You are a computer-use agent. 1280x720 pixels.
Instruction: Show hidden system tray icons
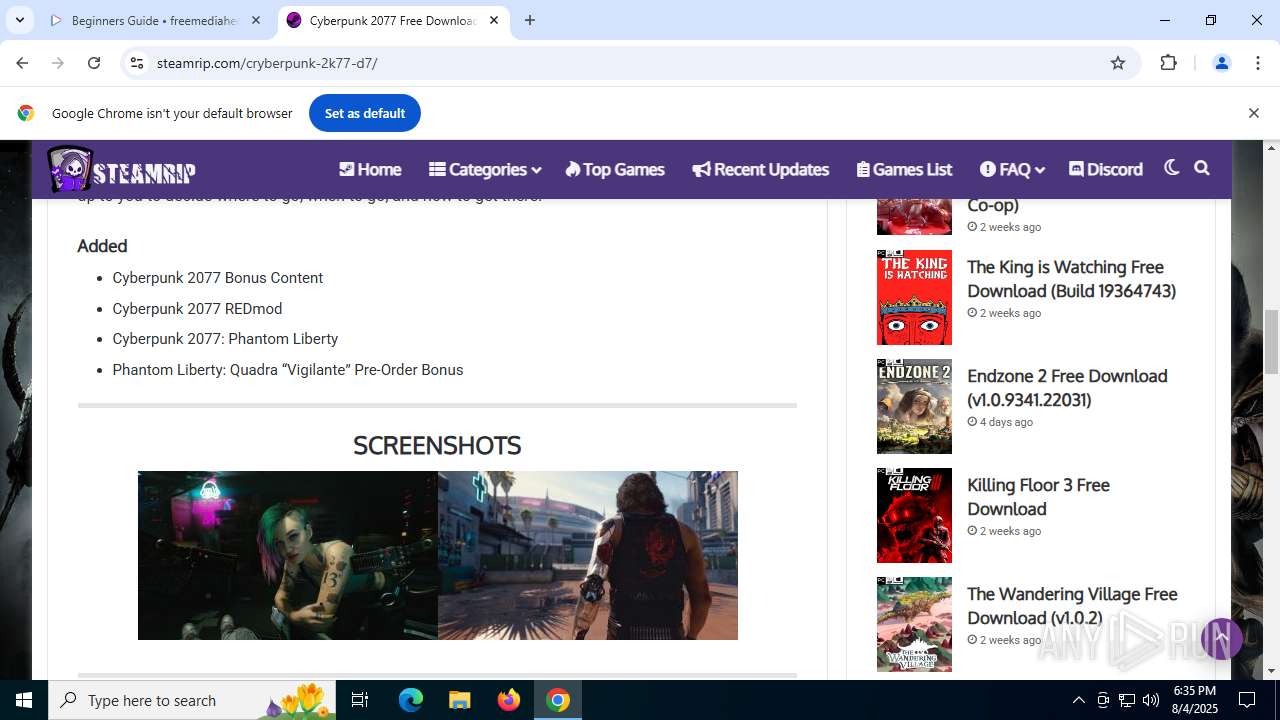(x=1078, y=700)
